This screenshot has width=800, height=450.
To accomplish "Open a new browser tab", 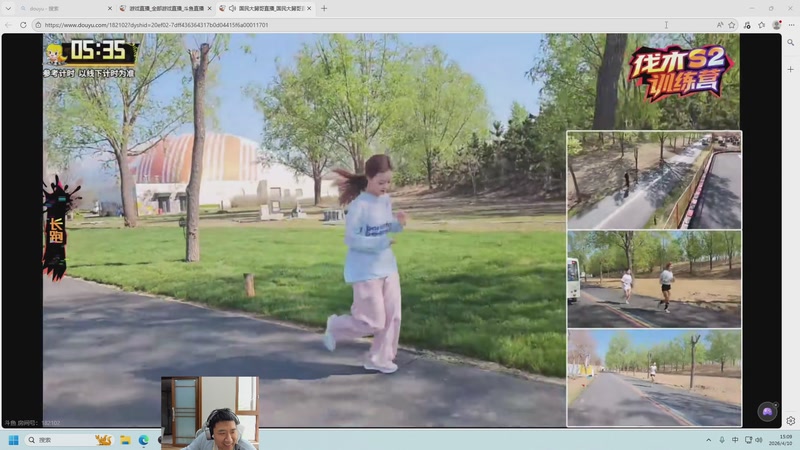I will (324, 8).
